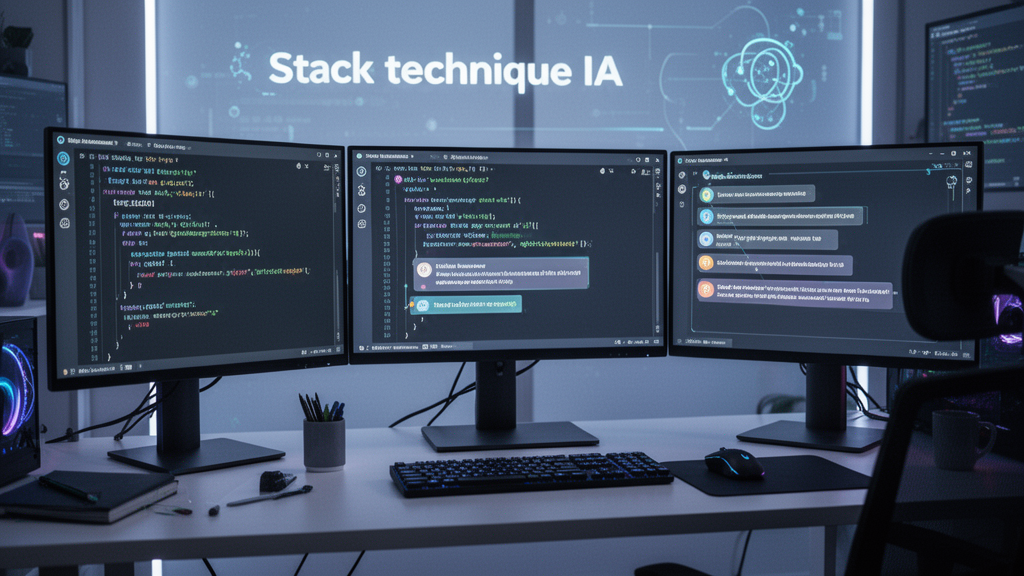The height and width of the screenshot is (576, 1024).
Task: Click the pink dot in the gray popup card
Action: [x=423, y=286]
